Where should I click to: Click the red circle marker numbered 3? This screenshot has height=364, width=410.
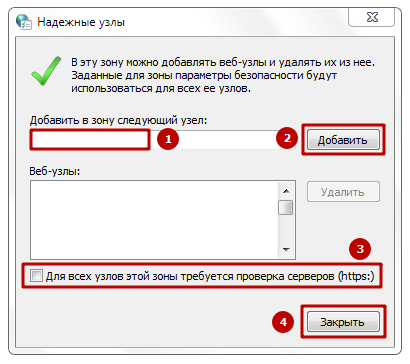click(360, 249)
